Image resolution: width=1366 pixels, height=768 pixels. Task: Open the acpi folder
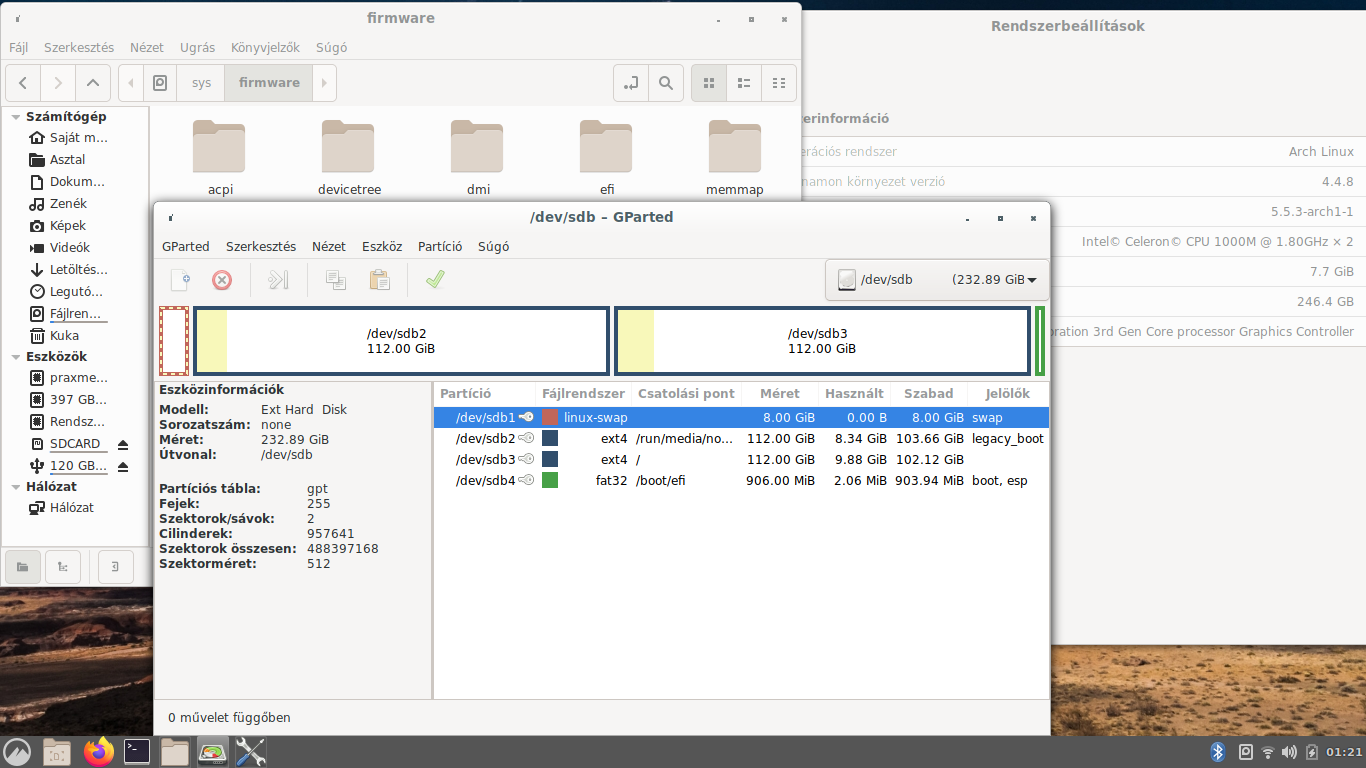tap(220, 156)
